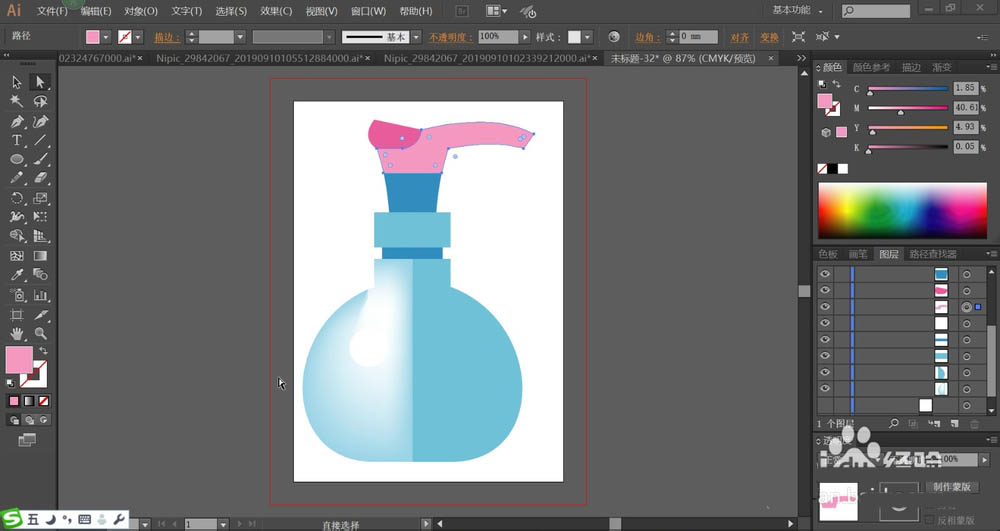Screen dimensions: 1000x531
Task: Select the Shape Builder tool
Action: [17, 236]
